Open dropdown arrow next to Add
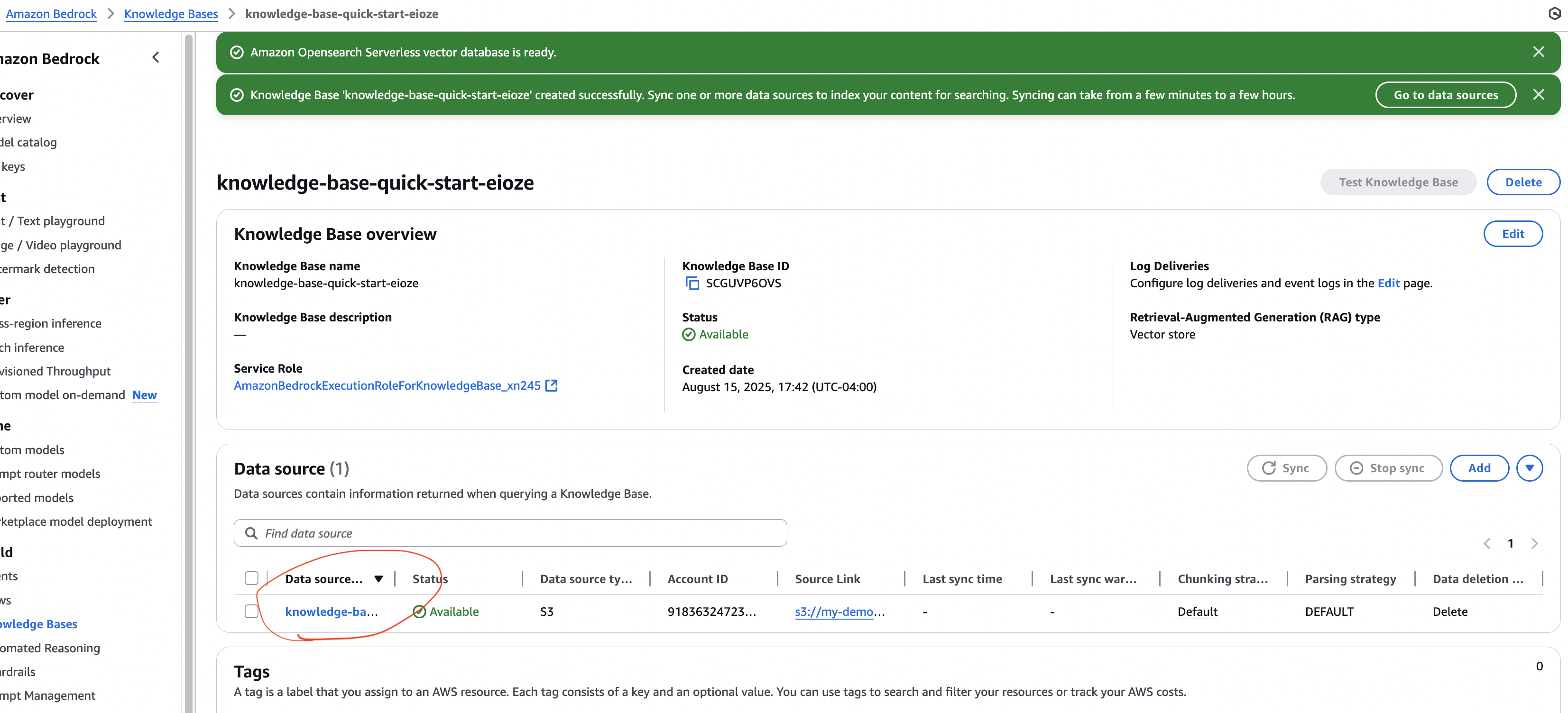The height and width of the screenshot is (713, 1568). [x=1529, y=468]
